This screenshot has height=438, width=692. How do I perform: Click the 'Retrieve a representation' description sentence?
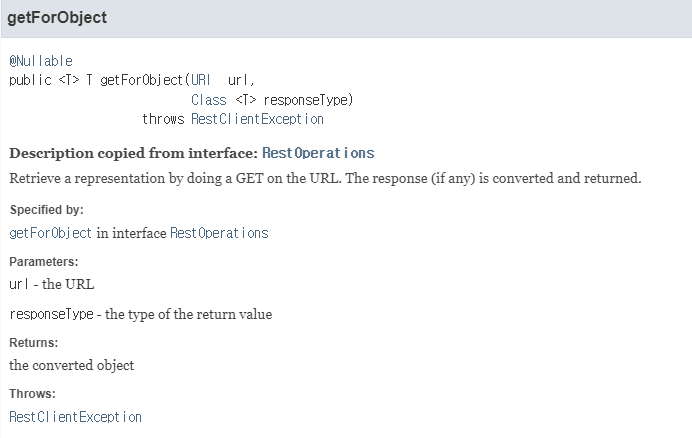[325, 178]
